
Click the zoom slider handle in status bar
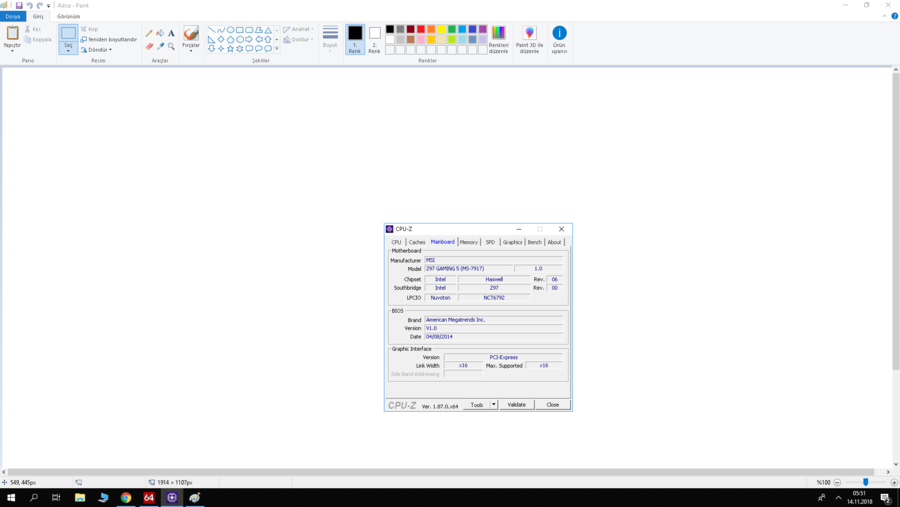(x=866, y=482)
